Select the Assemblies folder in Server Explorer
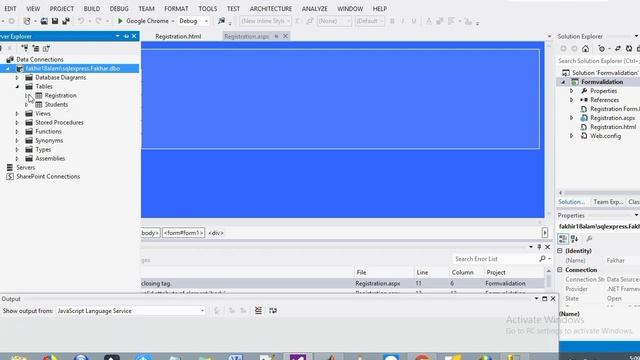 pyautogui.click(x=50, y=158)
